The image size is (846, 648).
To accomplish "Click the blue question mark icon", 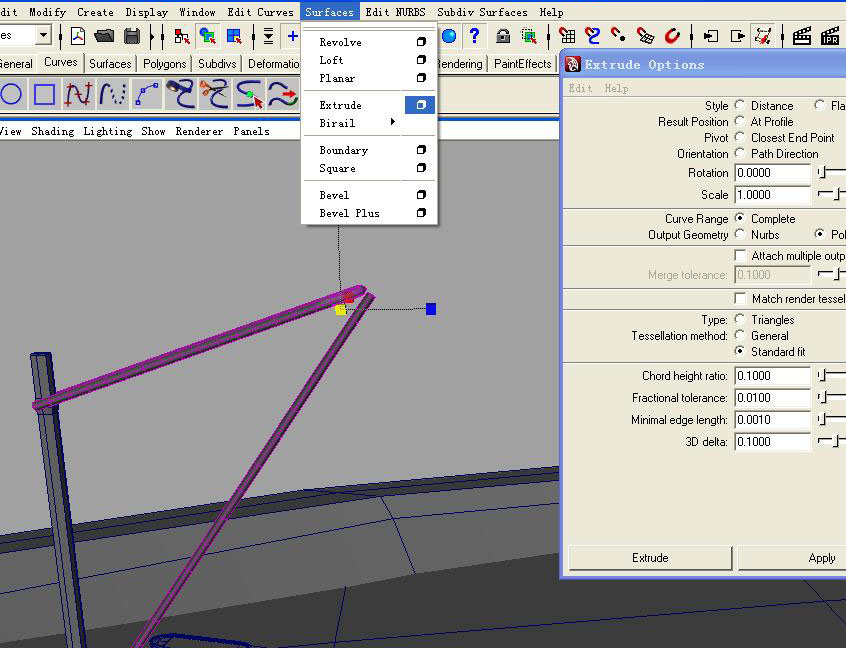I will click(x=474, y=36).
